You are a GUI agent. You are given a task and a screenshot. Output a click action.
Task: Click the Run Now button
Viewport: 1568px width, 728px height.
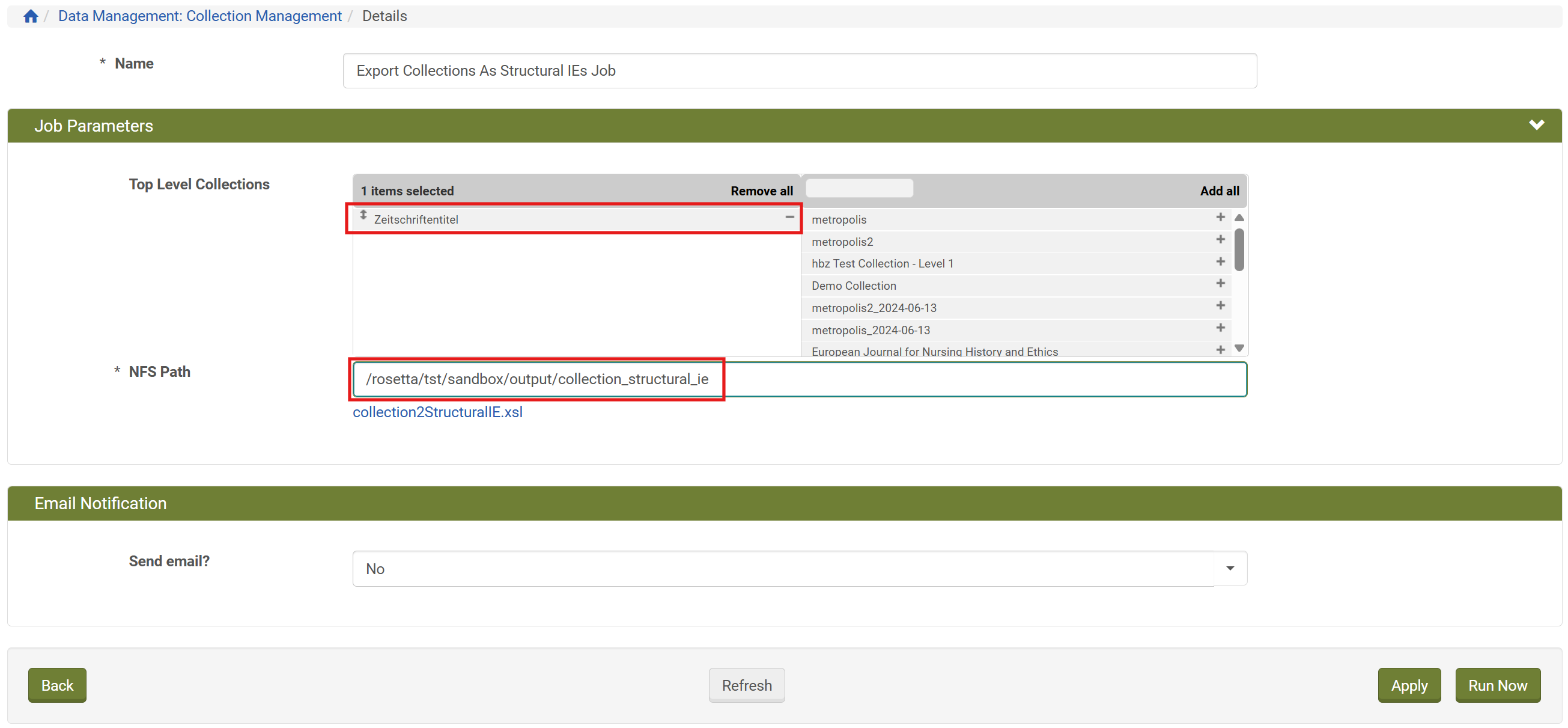point(1498,685)
